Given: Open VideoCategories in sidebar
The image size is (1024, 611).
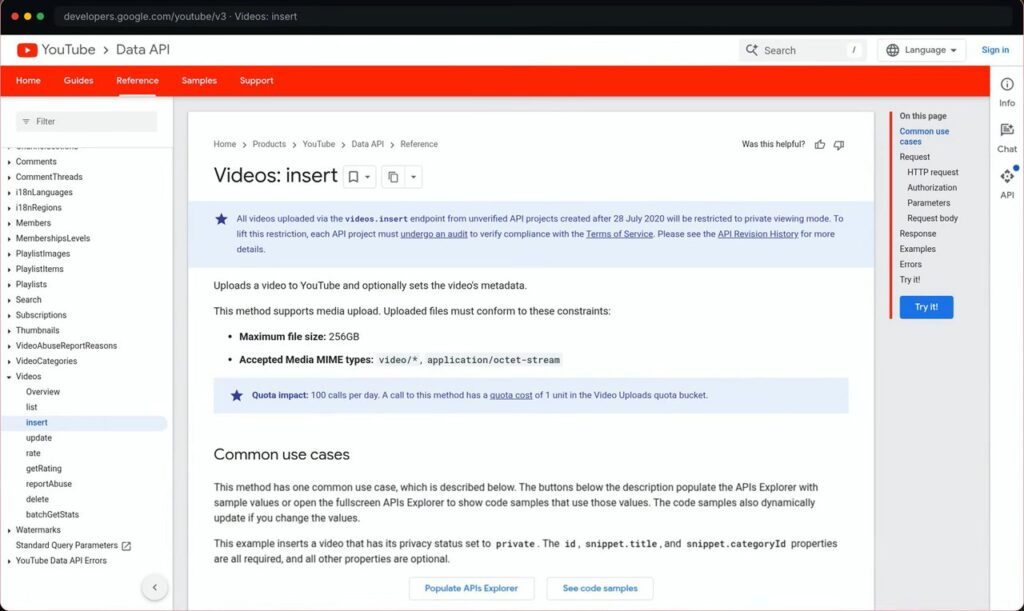Looking at the screenshot, I should [46, 362].
